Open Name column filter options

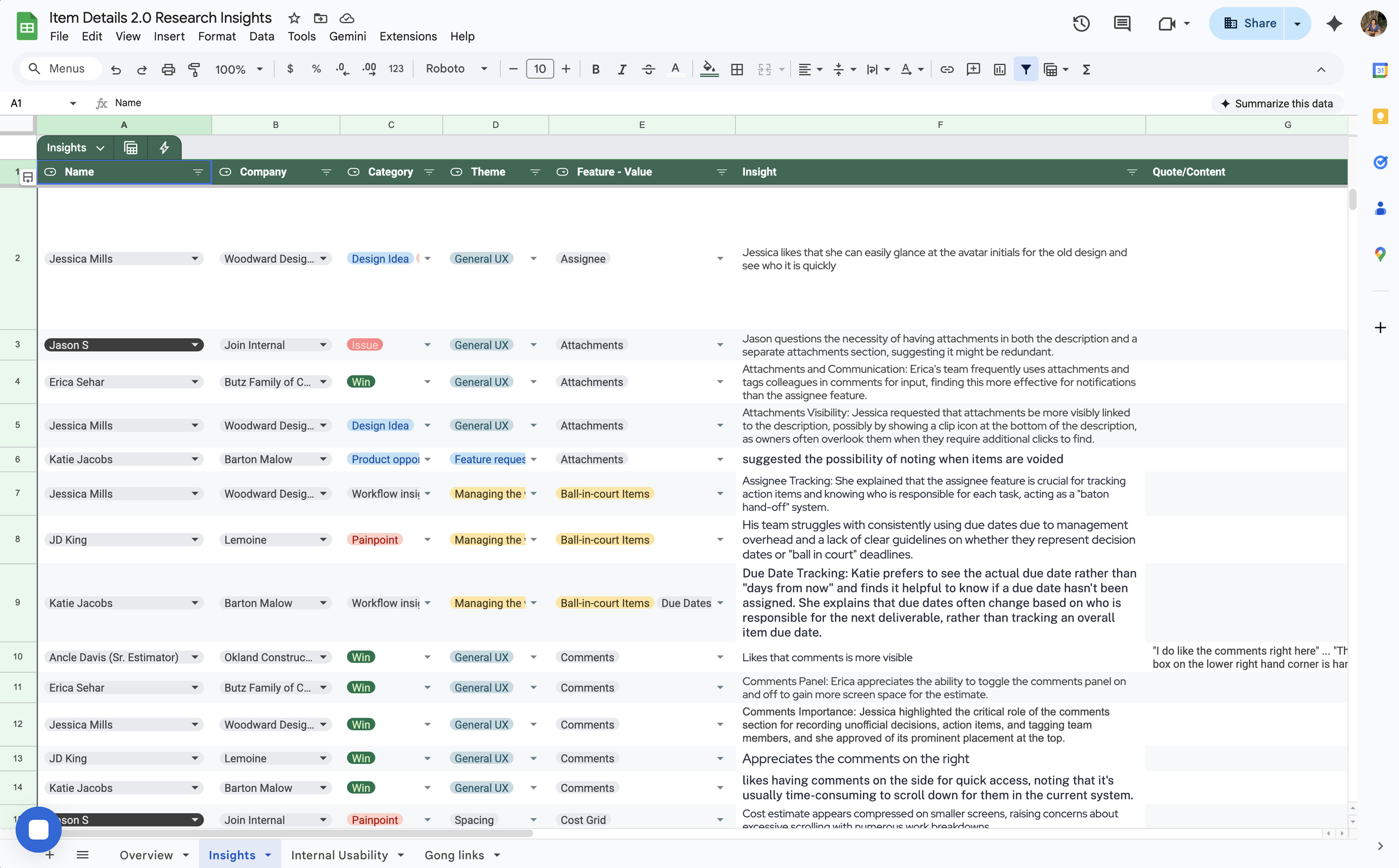pyautogui.click(x=198, y=172)
